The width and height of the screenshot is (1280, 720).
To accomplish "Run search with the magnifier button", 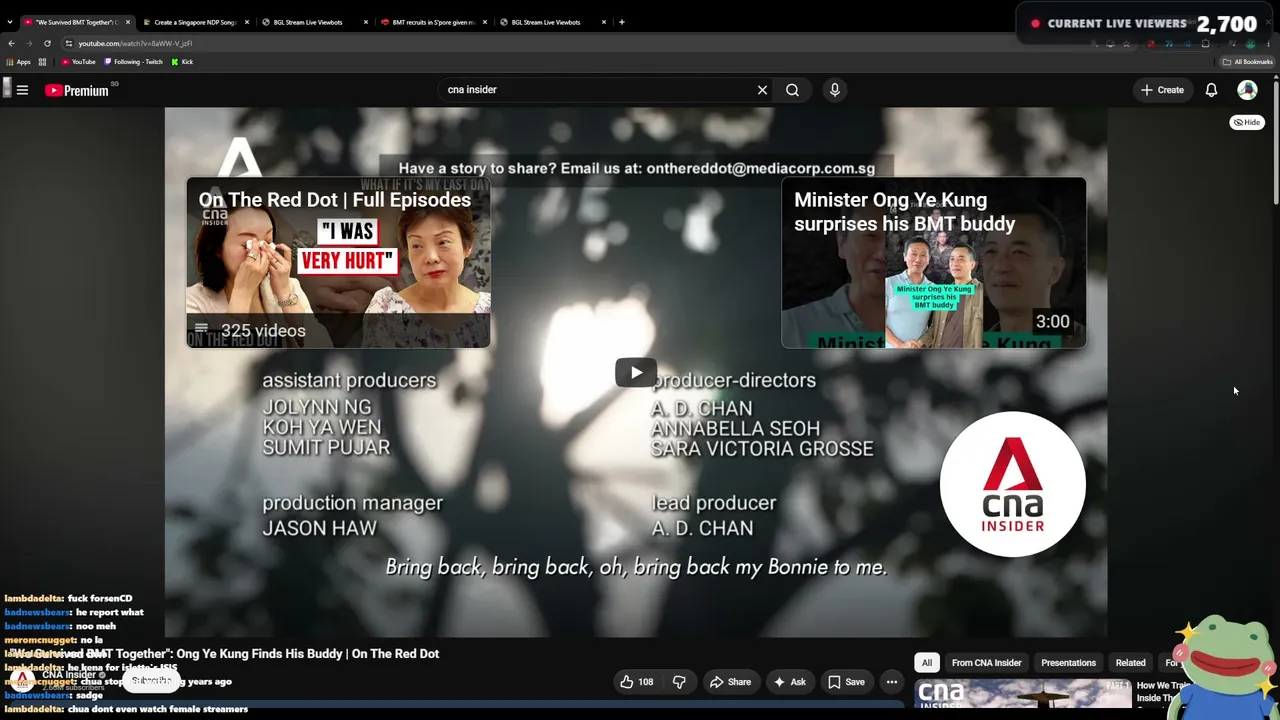I will [792, 90].
